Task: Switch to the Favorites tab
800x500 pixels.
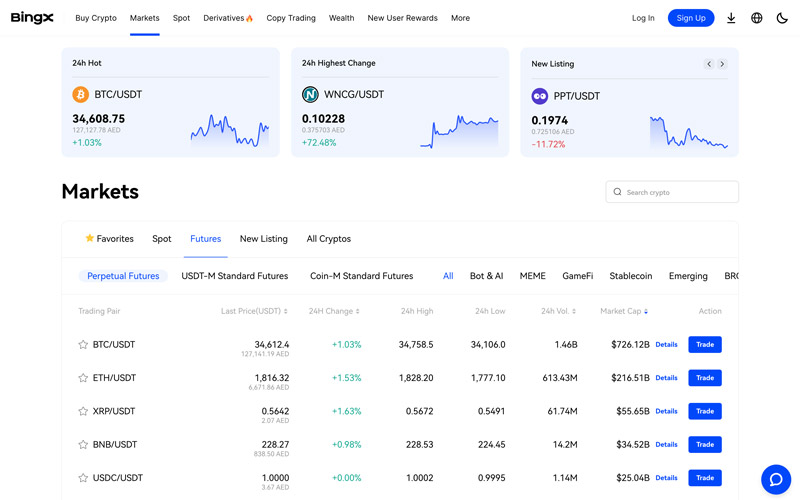Action: 109,239
